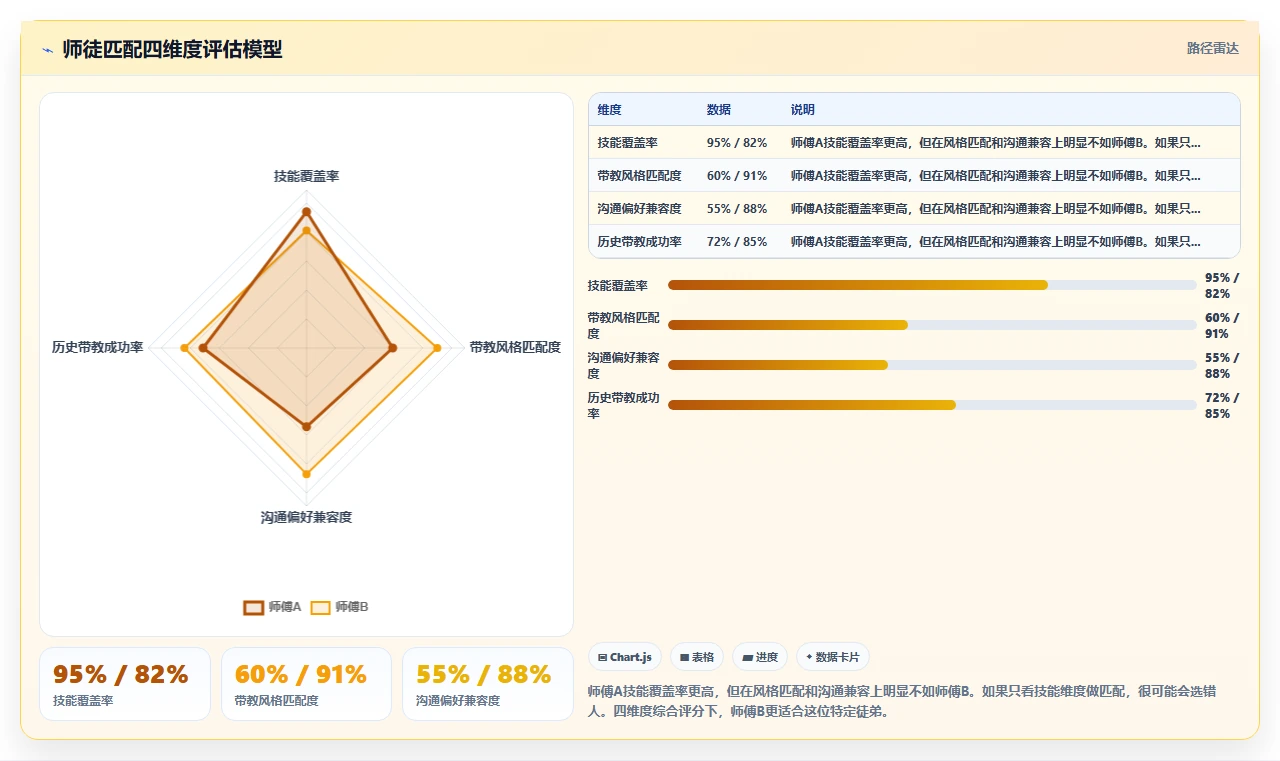Click 师傅B's right radar data point
This screenshot has height=761, width=1280.
pyautogui.click(x=437, y=348)
